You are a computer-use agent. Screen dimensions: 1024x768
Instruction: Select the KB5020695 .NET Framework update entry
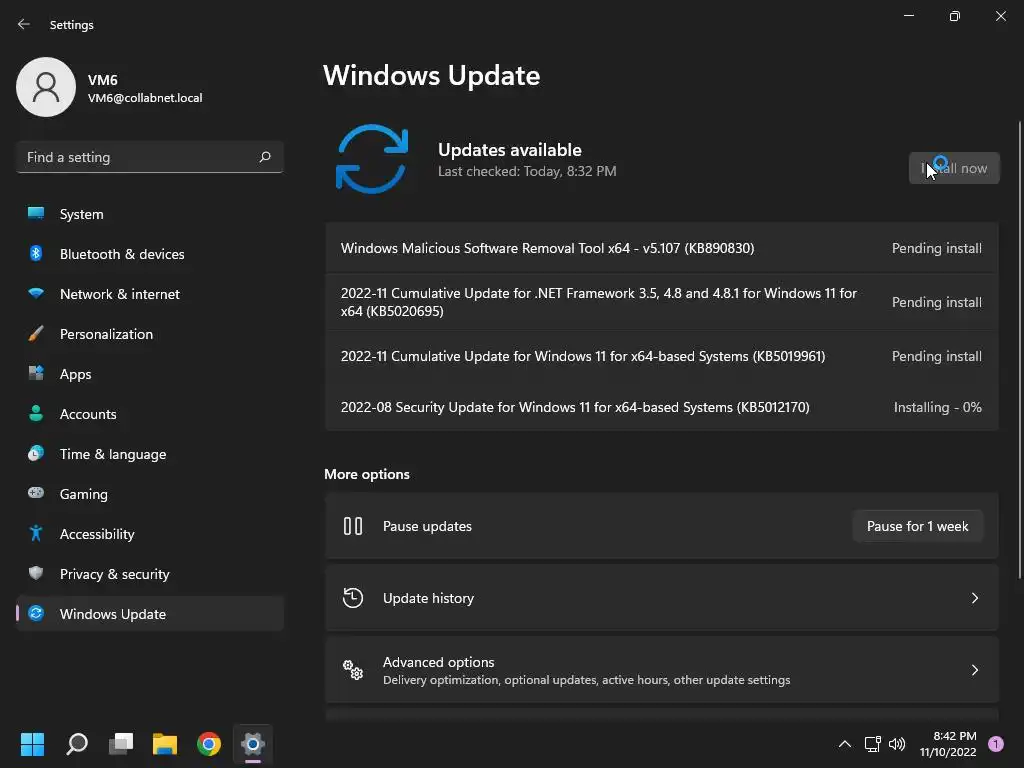662,302
